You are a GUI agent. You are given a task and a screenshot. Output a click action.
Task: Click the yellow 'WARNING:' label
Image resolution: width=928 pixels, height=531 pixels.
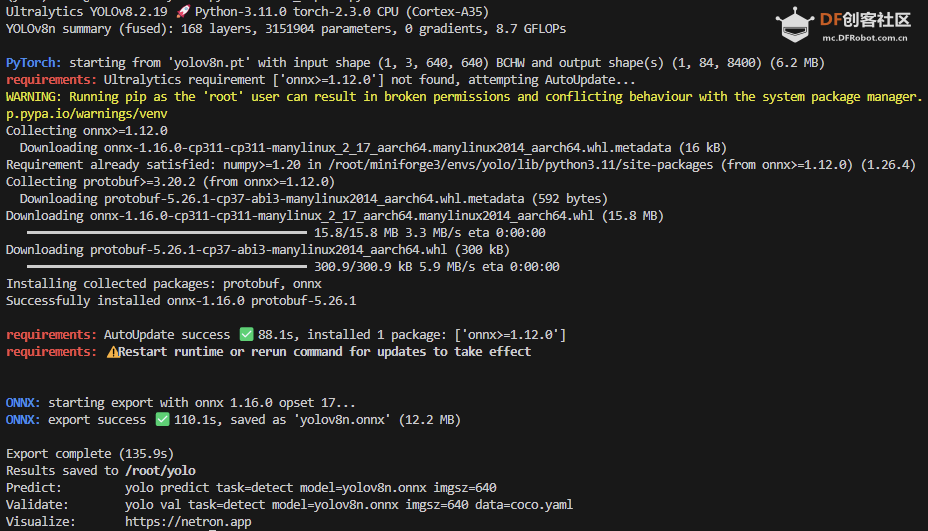34,96
